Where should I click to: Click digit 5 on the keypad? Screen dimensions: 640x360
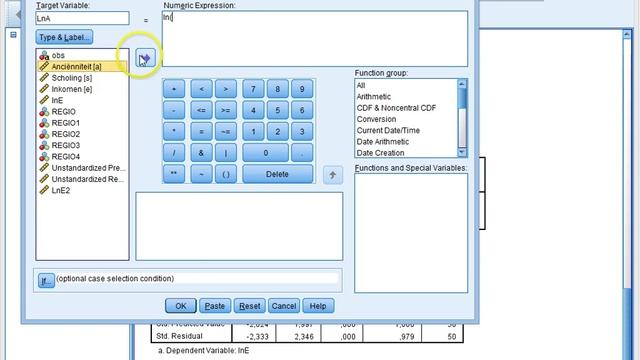(278, 110)
